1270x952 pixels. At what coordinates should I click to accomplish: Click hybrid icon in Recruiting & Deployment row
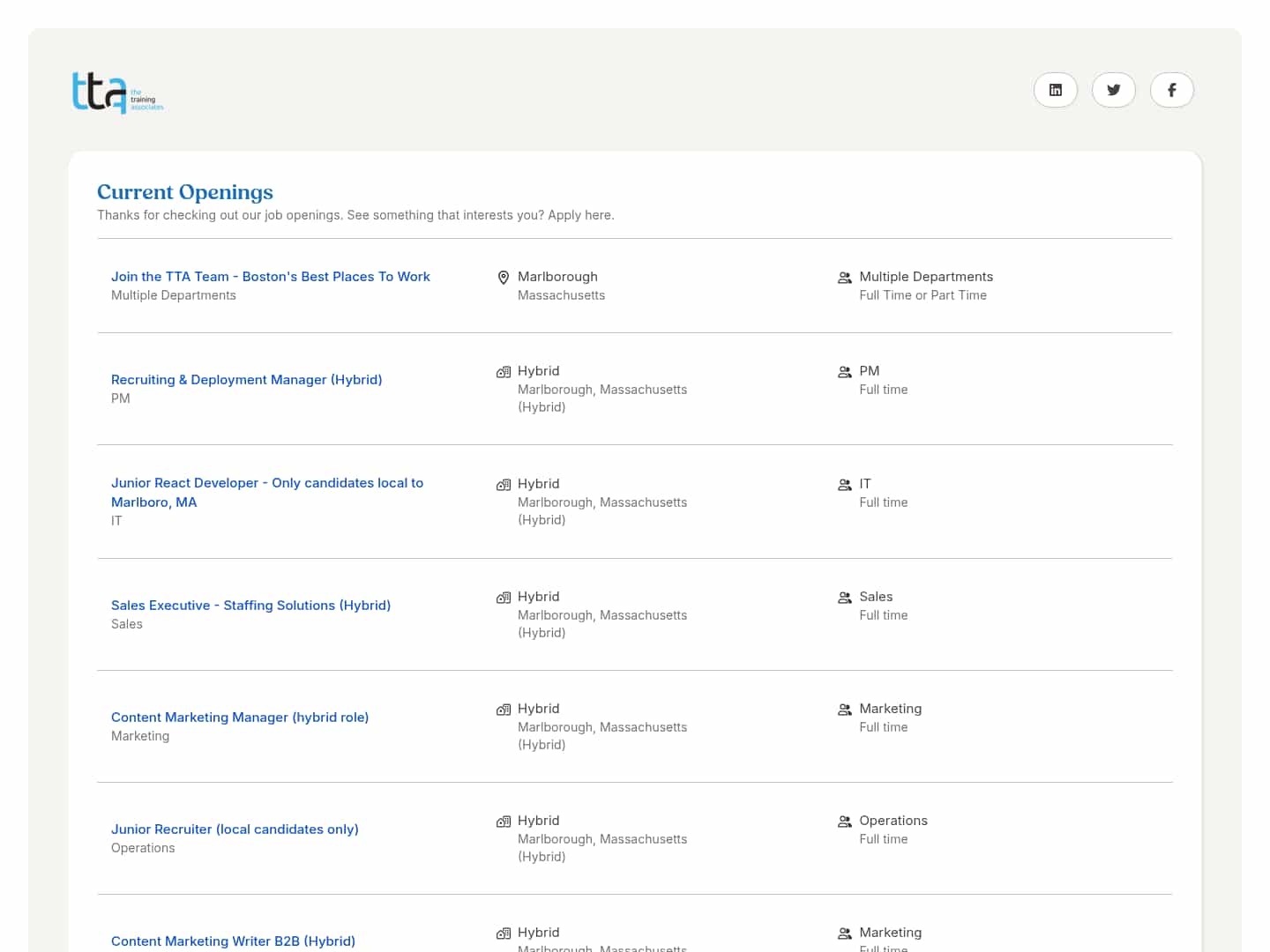click(504, 372)
